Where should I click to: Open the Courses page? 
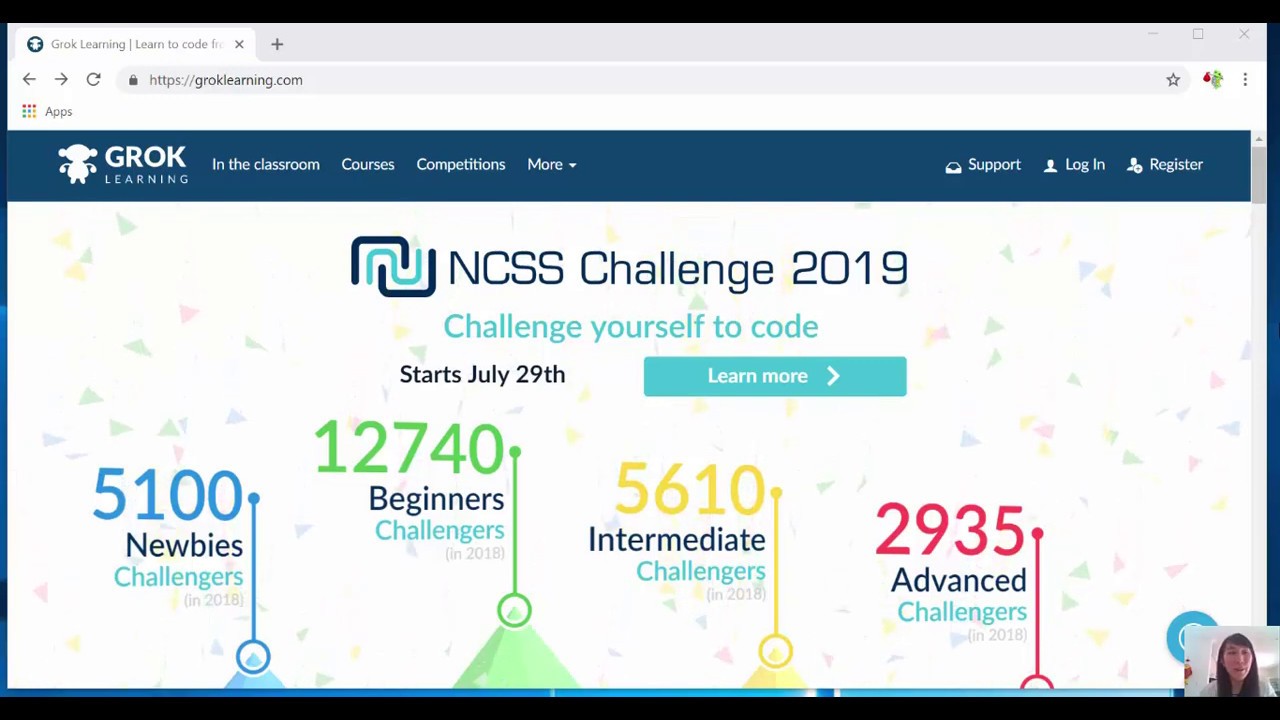click(368, 164)
